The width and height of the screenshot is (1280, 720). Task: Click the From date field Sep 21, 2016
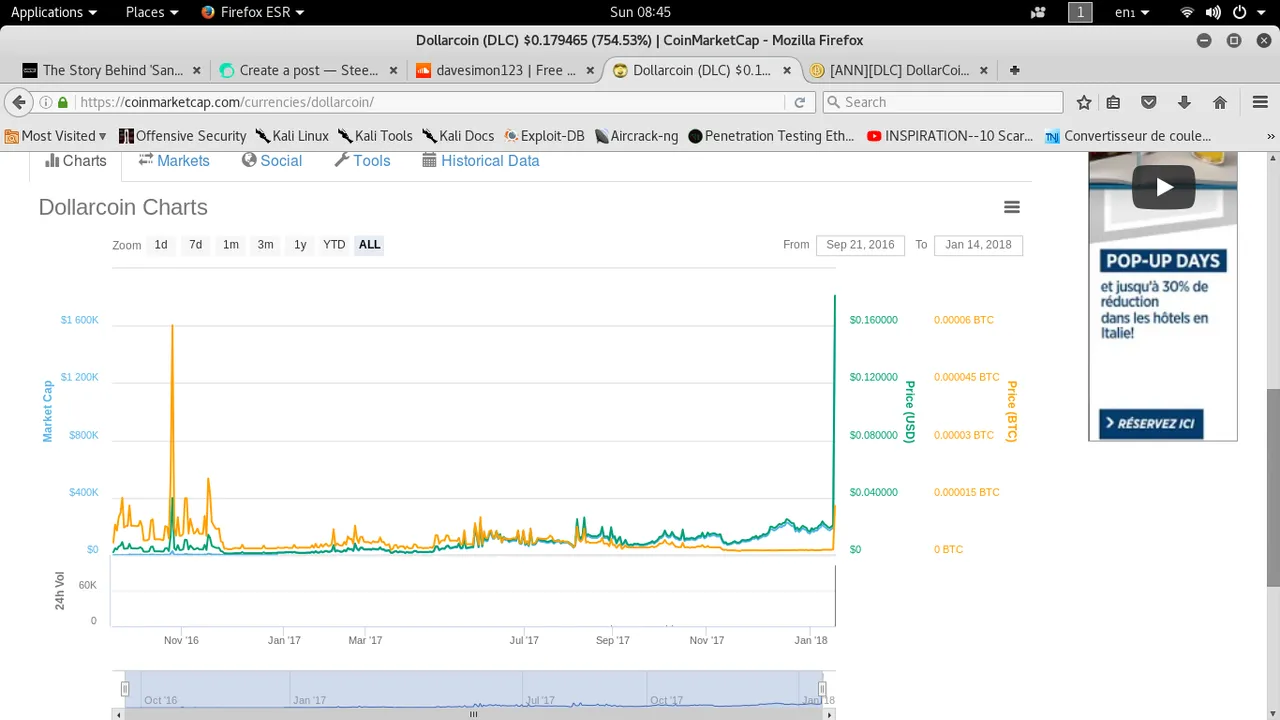(860, 245)
